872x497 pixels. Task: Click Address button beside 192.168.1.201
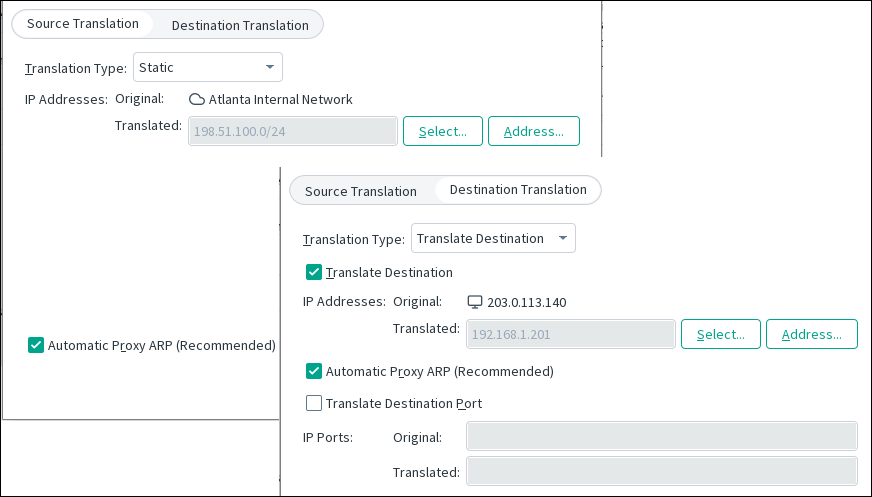811,334
